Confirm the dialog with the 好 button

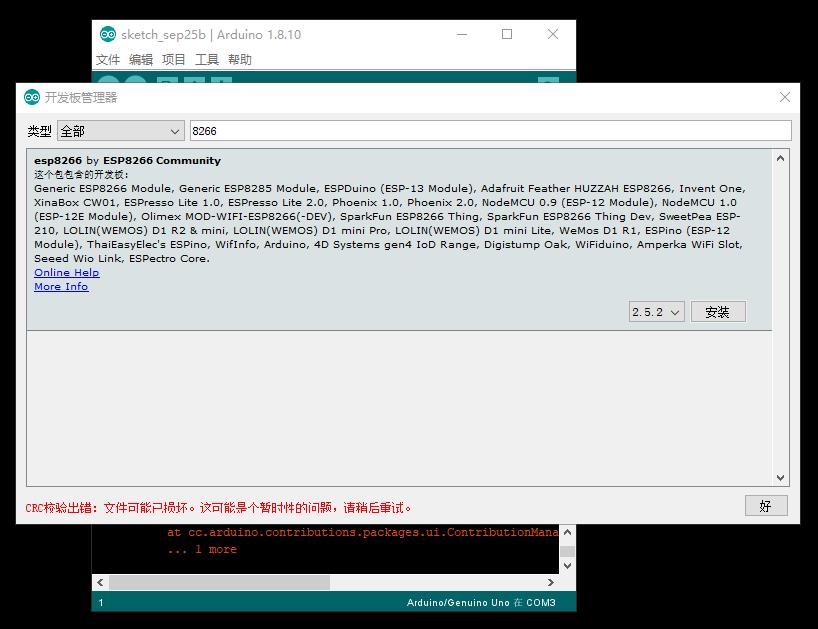pyautogui.click(x=766, y=506)
